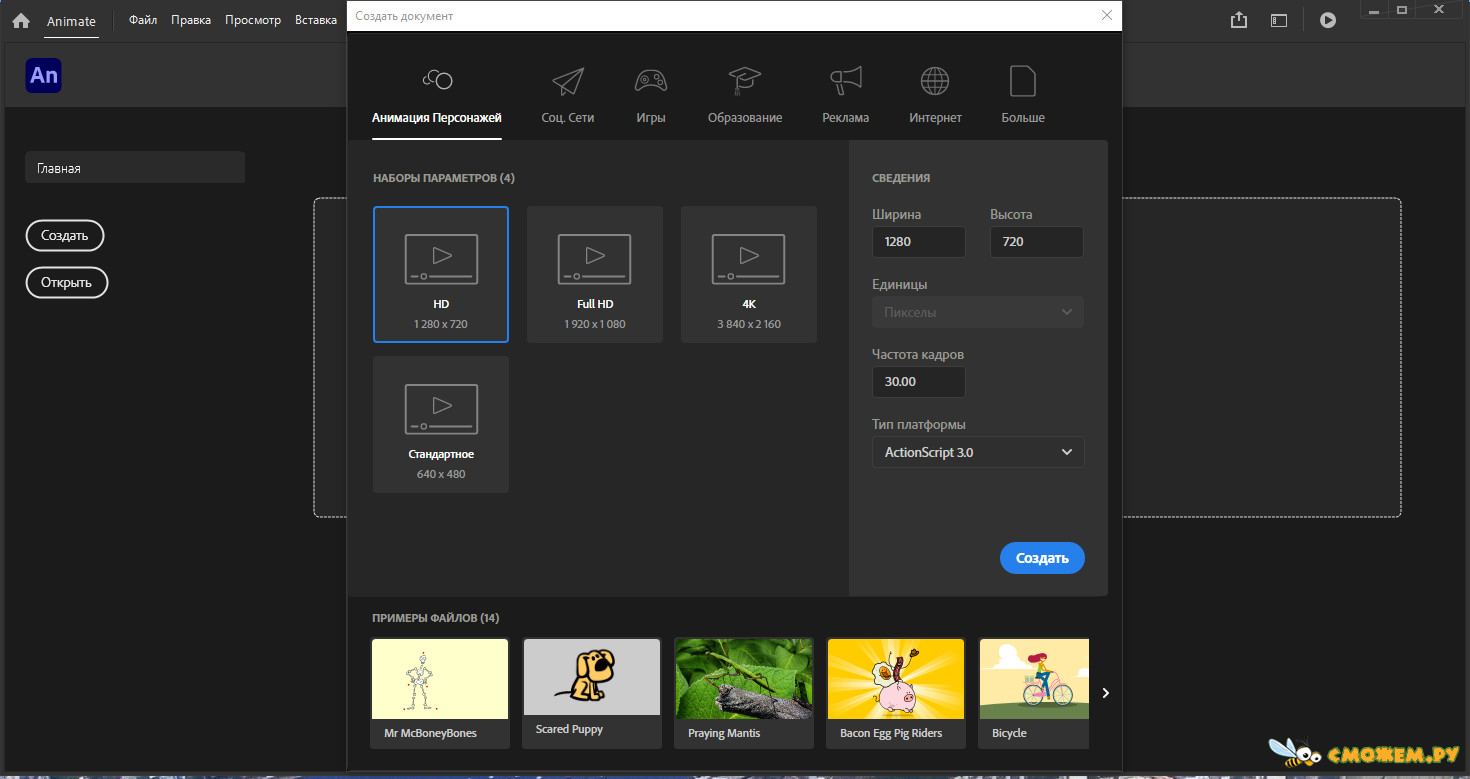
Task: Choose the 4K 3840 x 2160 preset
Action: 749,275
